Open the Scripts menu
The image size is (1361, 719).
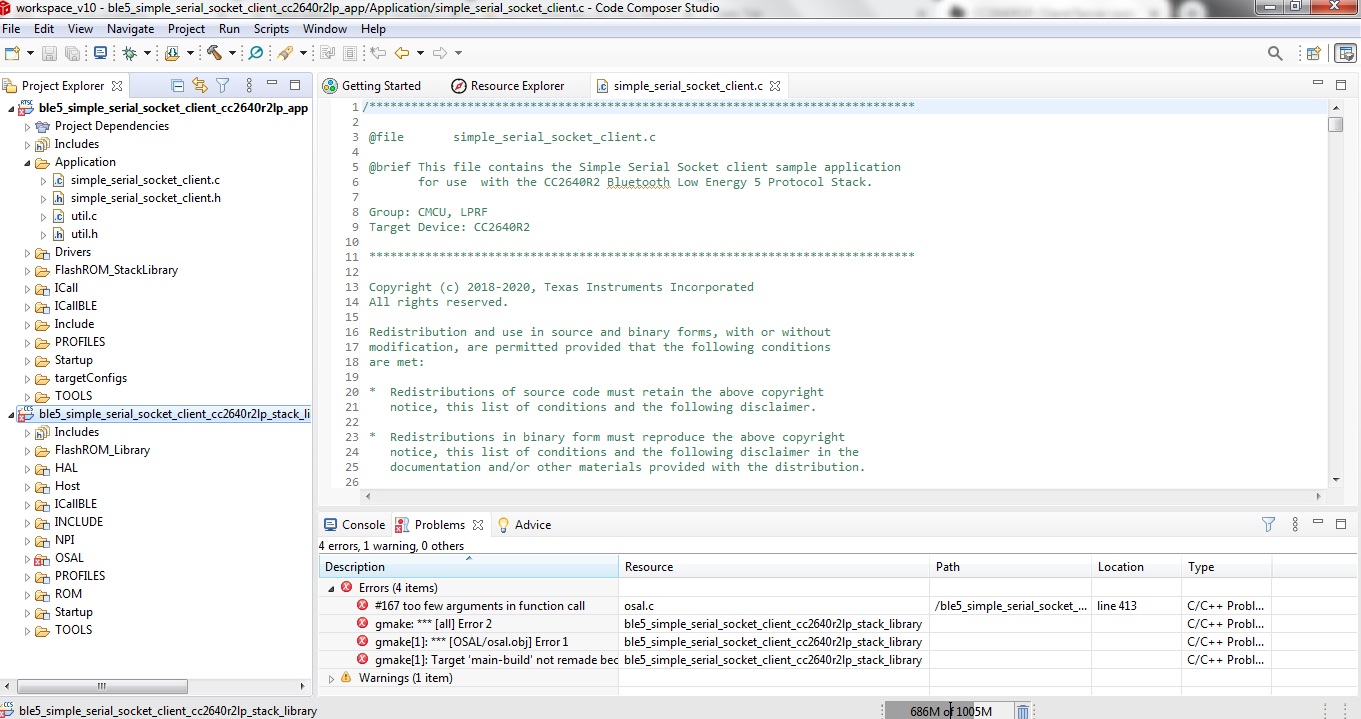271,29
